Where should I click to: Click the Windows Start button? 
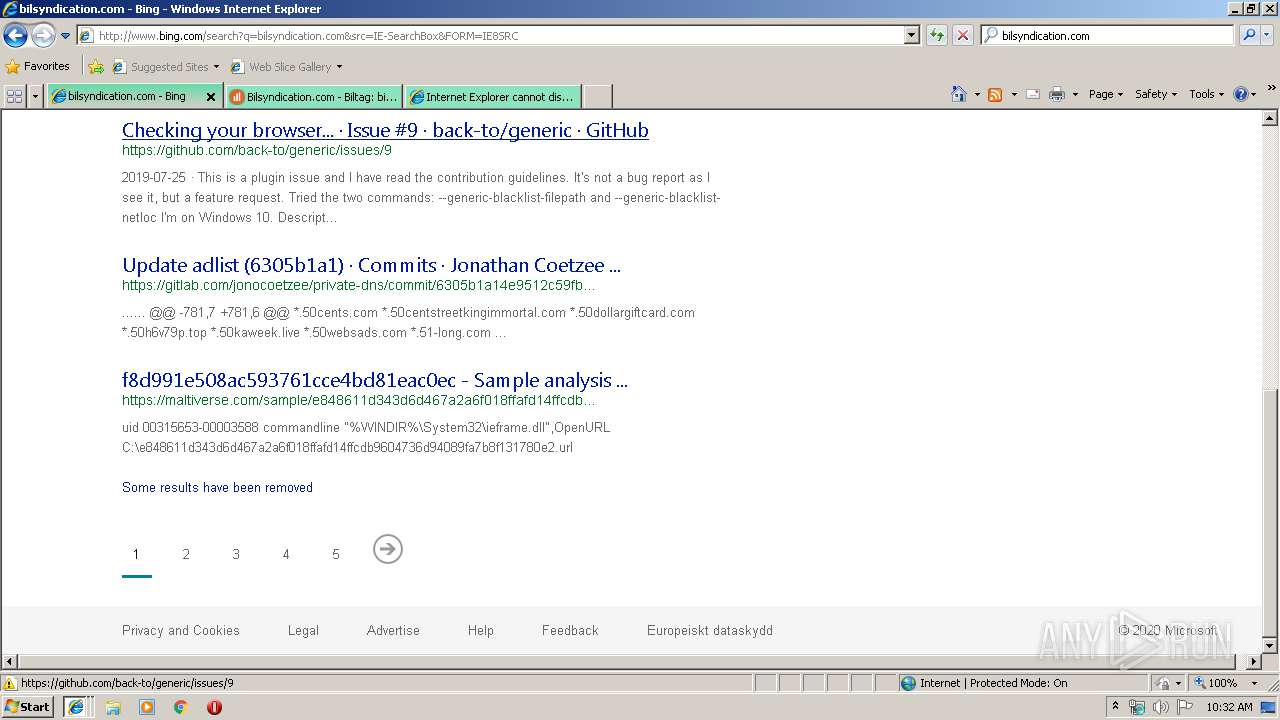pos(28,706)
